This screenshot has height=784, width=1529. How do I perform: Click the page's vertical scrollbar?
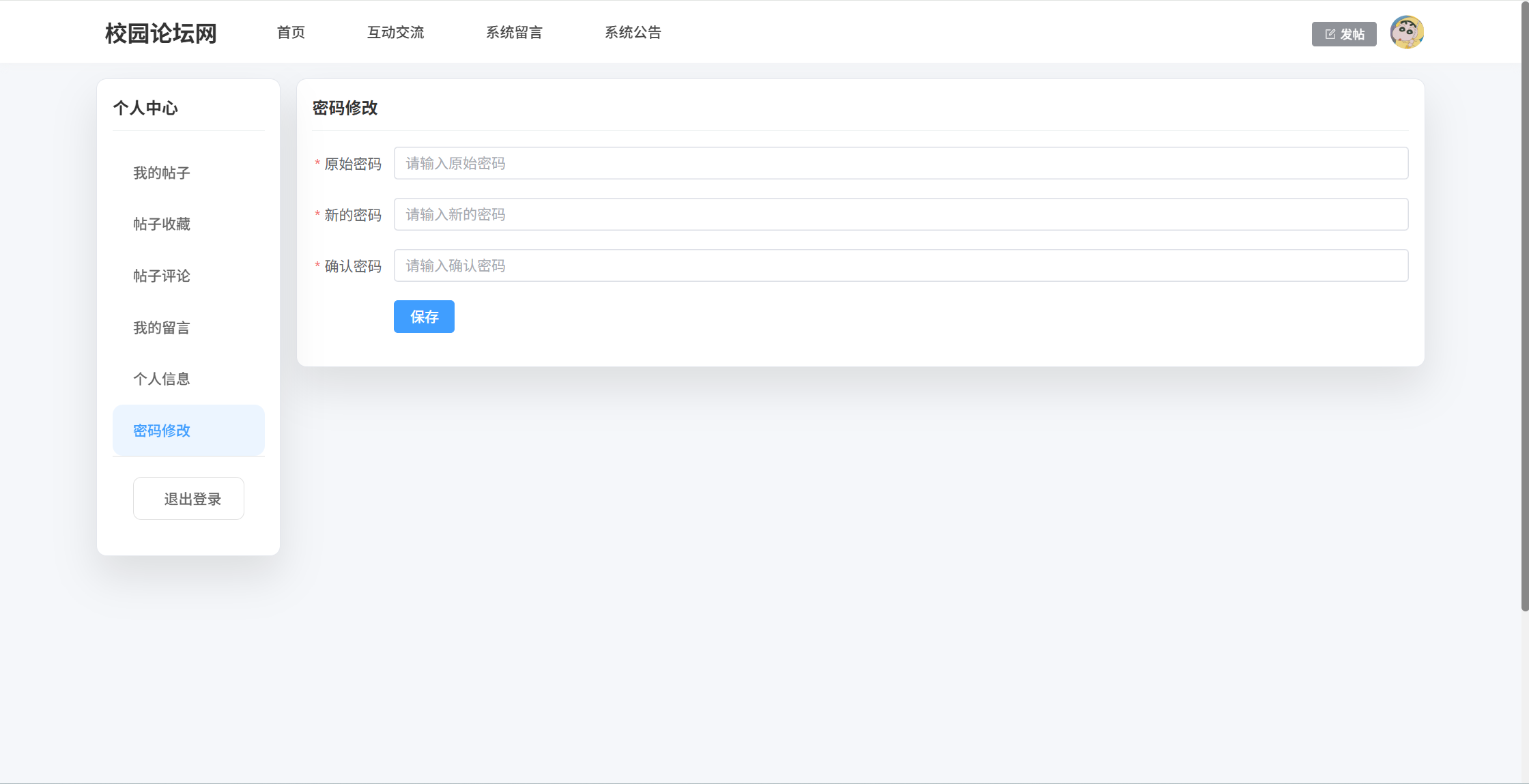[1524, 307]
